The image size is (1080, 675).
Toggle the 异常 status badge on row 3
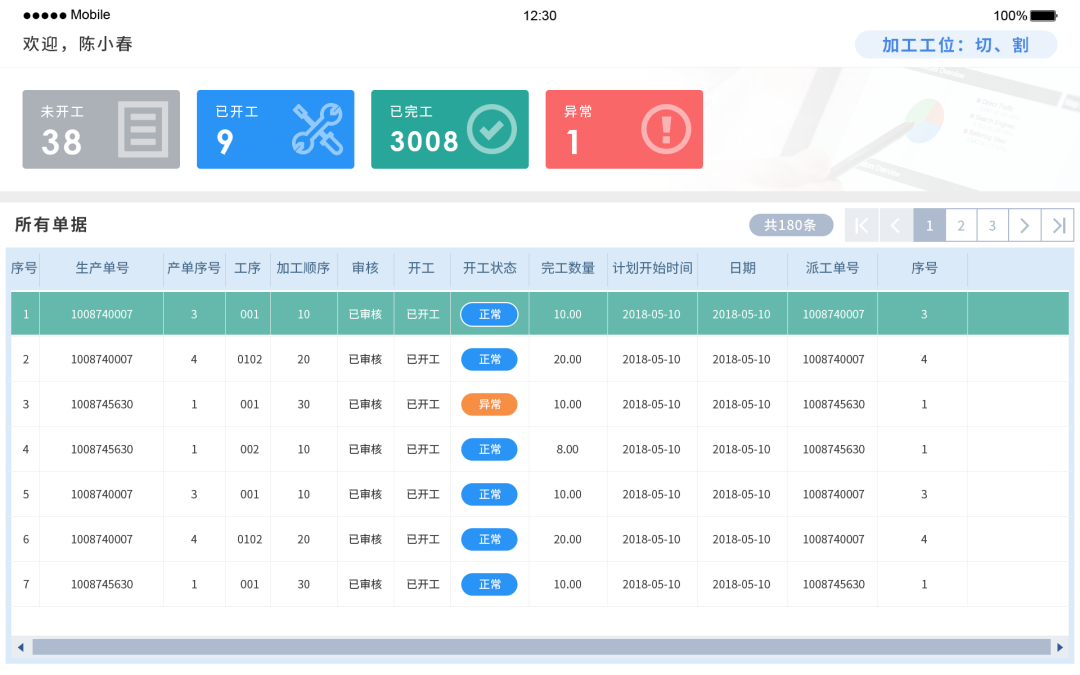click(x=489, y=404)
